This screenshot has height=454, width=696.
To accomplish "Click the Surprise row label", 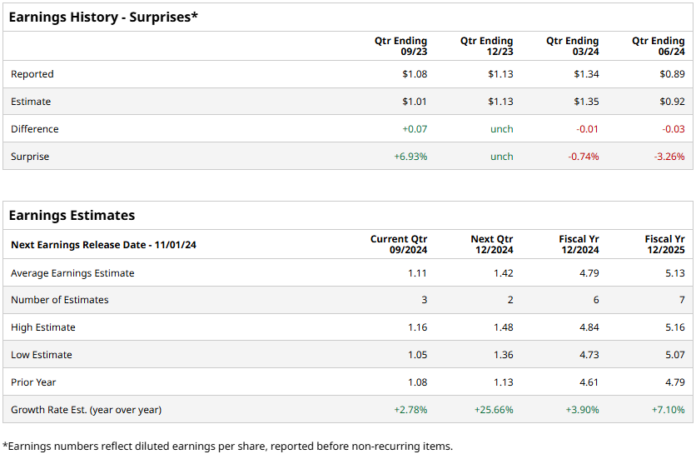I will [x=30, y=156].
